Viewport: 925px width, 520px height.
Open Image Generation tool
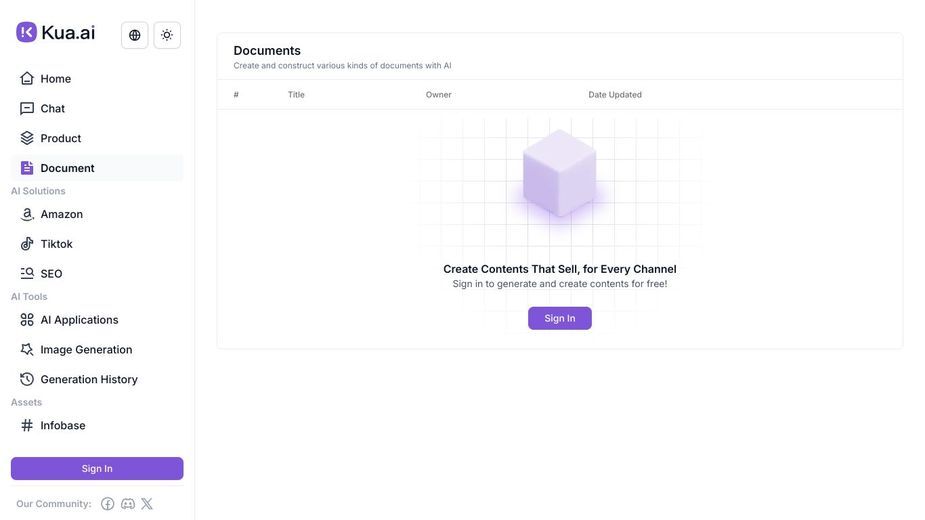[97, 349]
